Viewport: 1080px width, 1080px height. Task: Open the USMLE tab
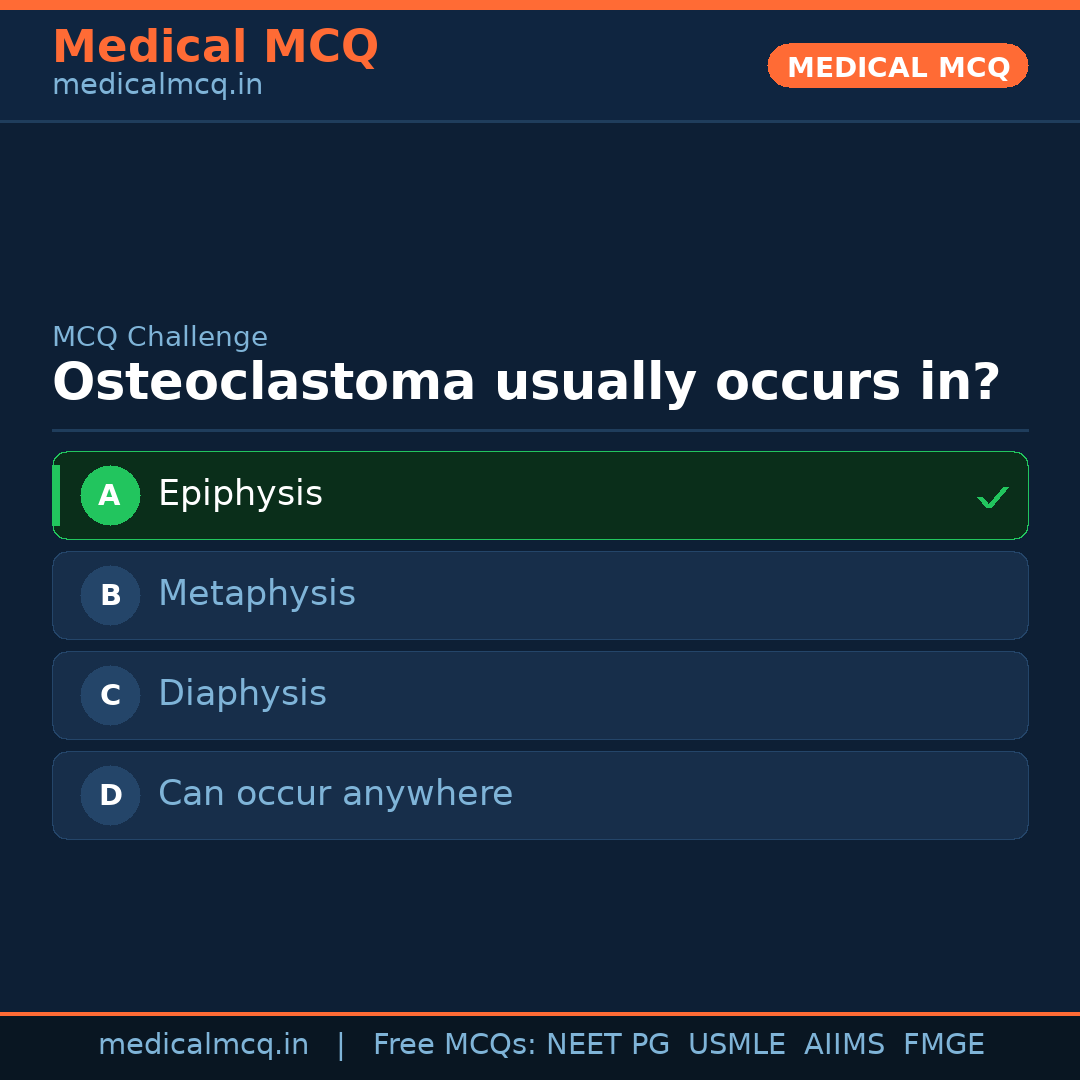tap(737, 1044)
